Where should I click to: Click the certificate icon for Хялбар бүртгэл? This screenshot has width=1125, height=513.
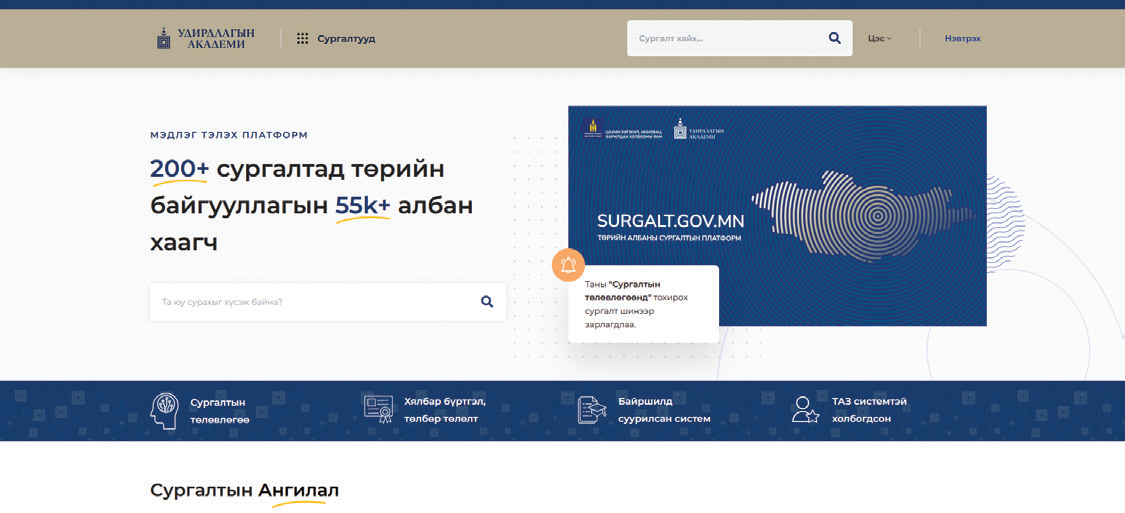pos(378,409)
